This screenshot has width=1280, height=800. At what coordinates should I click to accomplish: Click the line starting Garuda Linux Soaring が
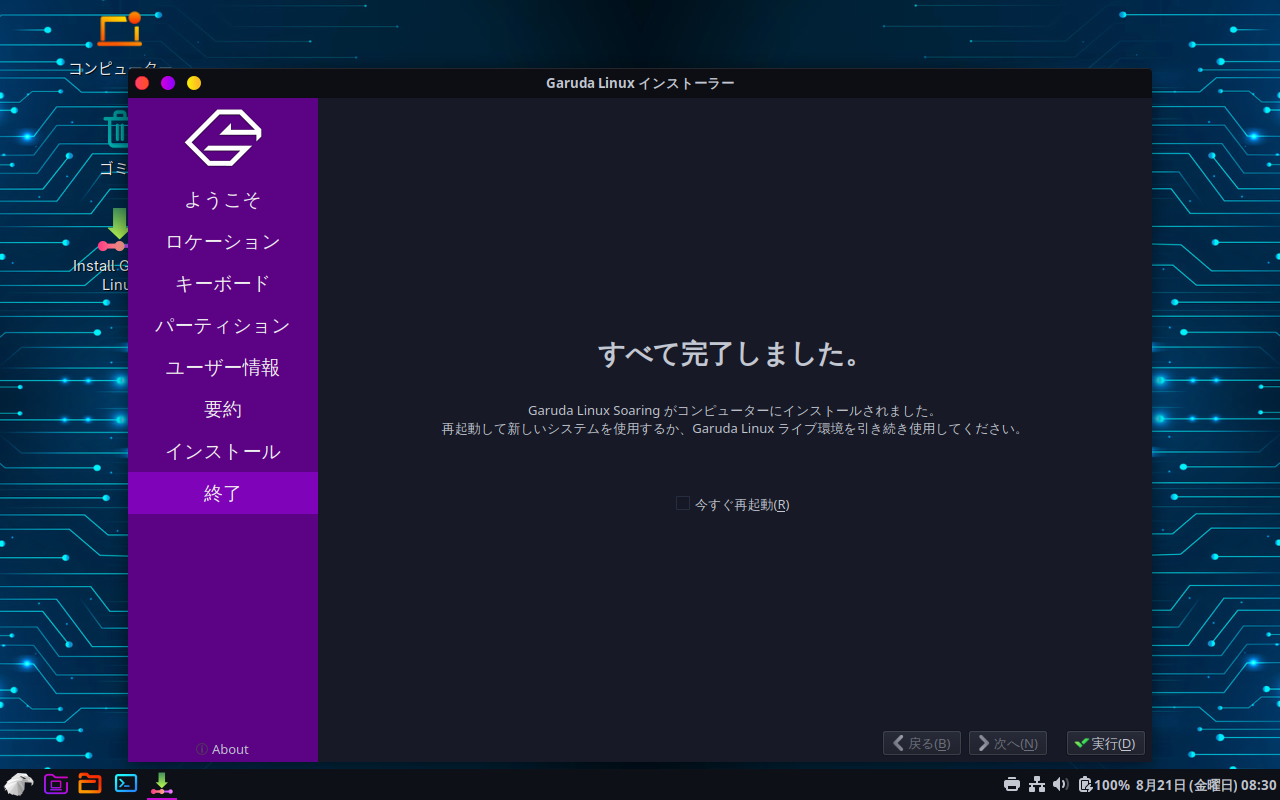(x=732, y=411)
